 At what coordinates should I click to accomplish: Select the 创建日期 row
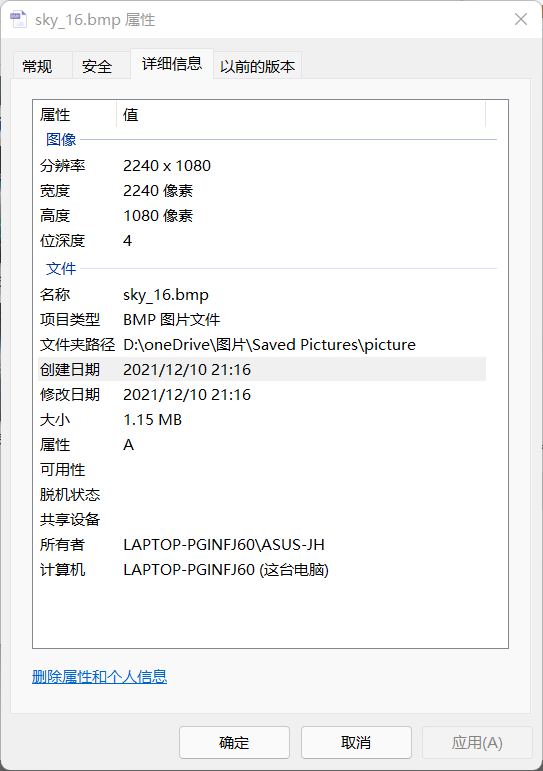[x=262, y=370]
